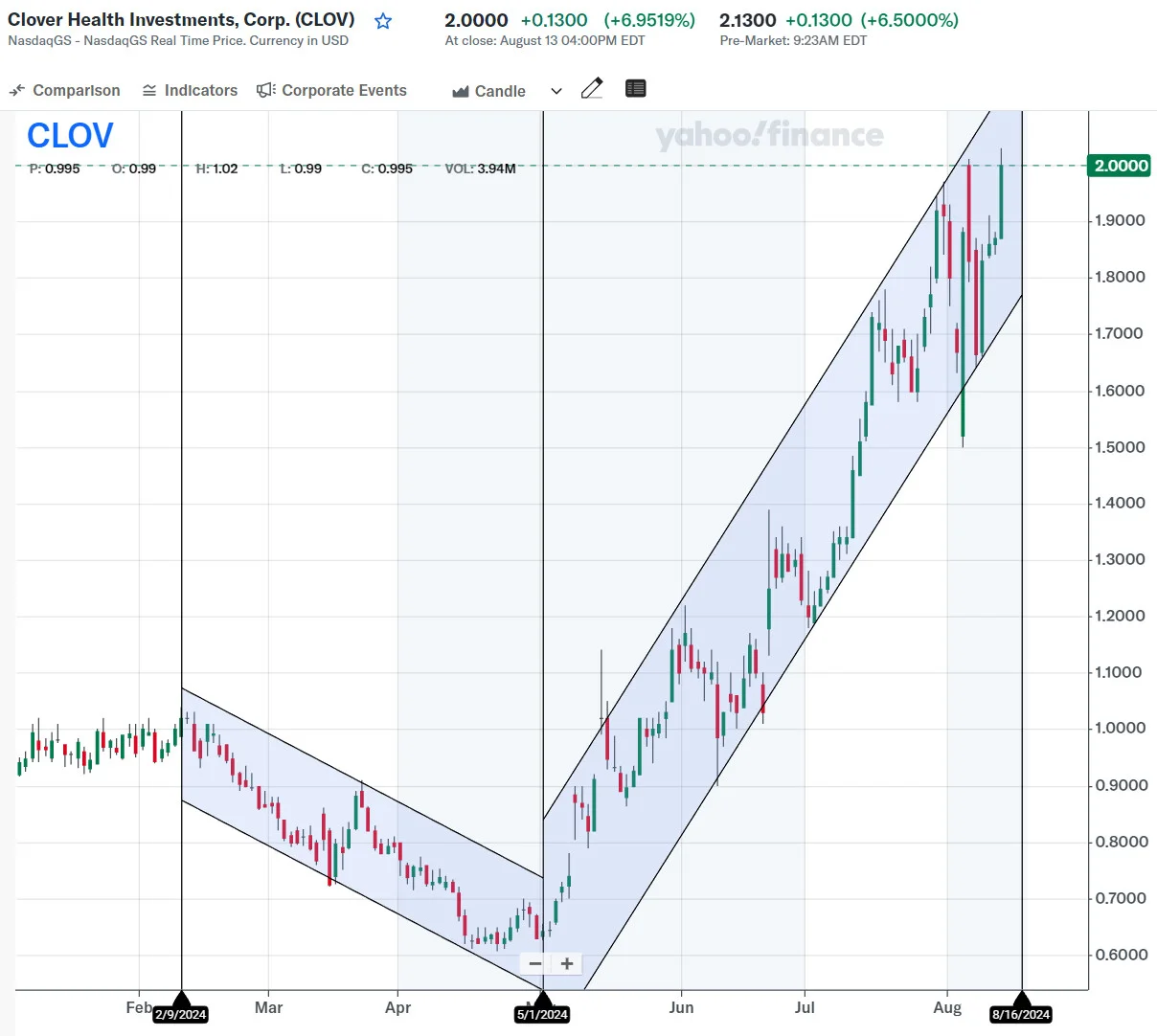Click the CLOV ticker label on chart

pos(70,136)
